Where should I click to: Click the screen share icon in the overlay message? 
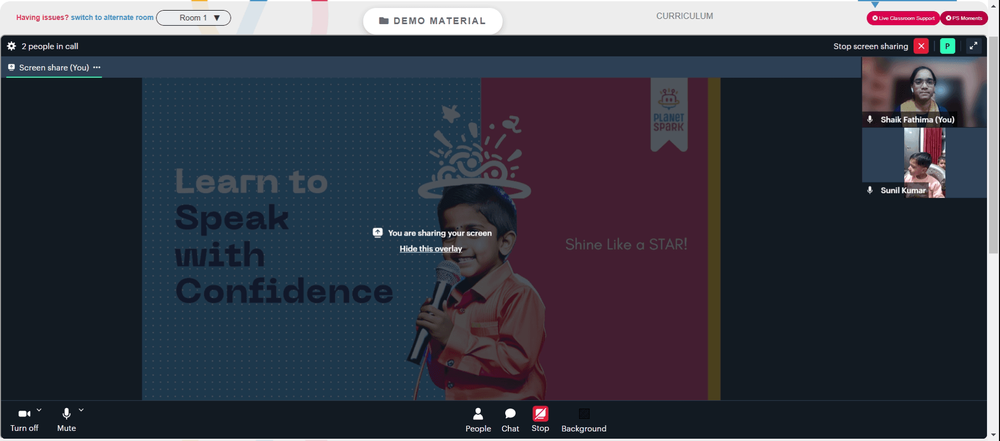pos(378,233)
